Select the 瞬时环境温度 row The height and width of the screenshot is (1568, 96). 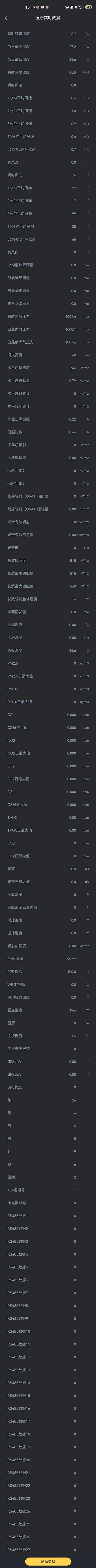coord(48,34)
